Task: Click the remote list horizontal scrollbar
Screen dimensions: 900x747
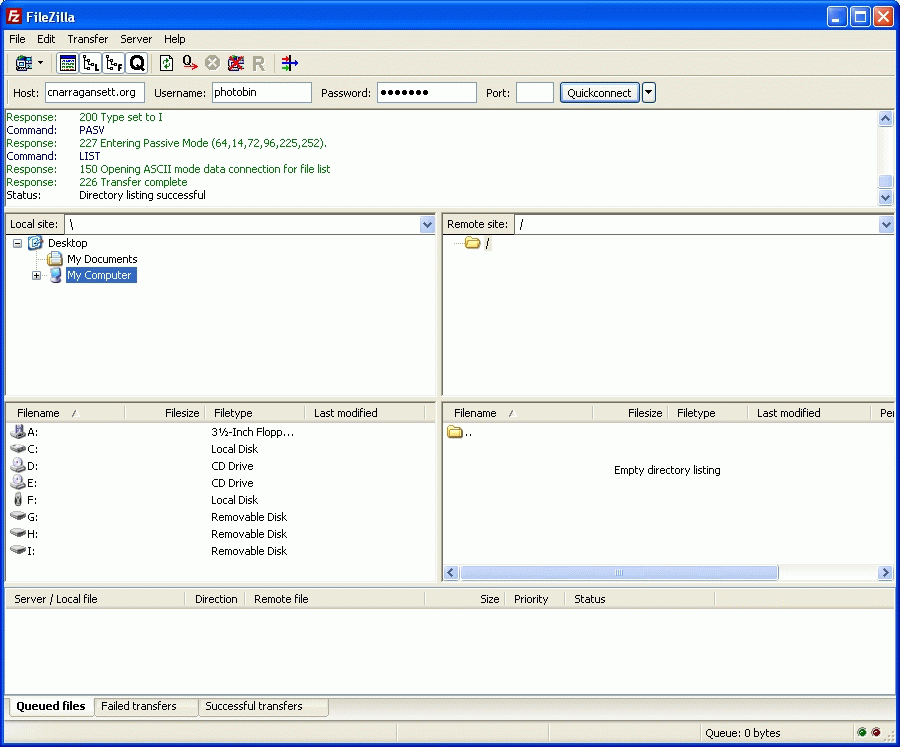Action: click(618, 573)
